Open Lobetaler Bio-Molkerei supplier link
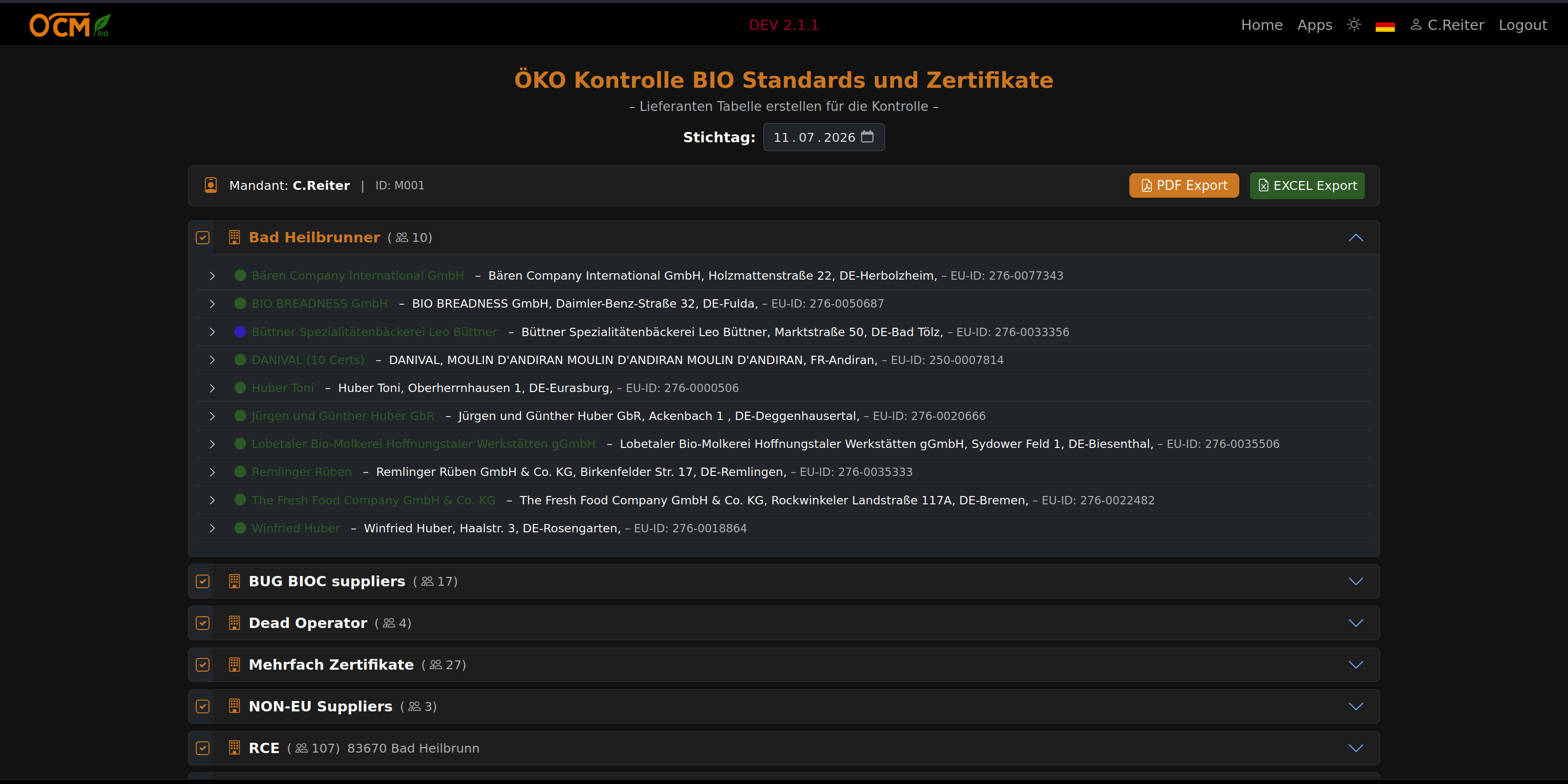The width and height of the screenshot is (1568, 784). (423, 444)
